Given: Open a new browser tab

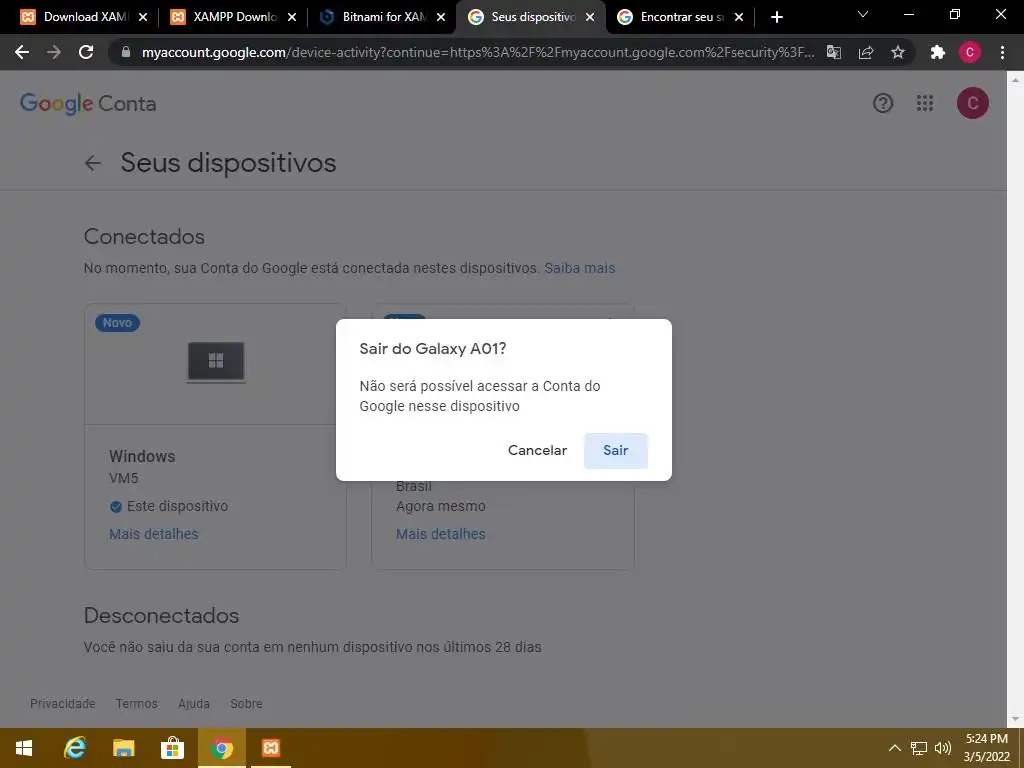Looking at the screenshot, I should coord(776,17).
